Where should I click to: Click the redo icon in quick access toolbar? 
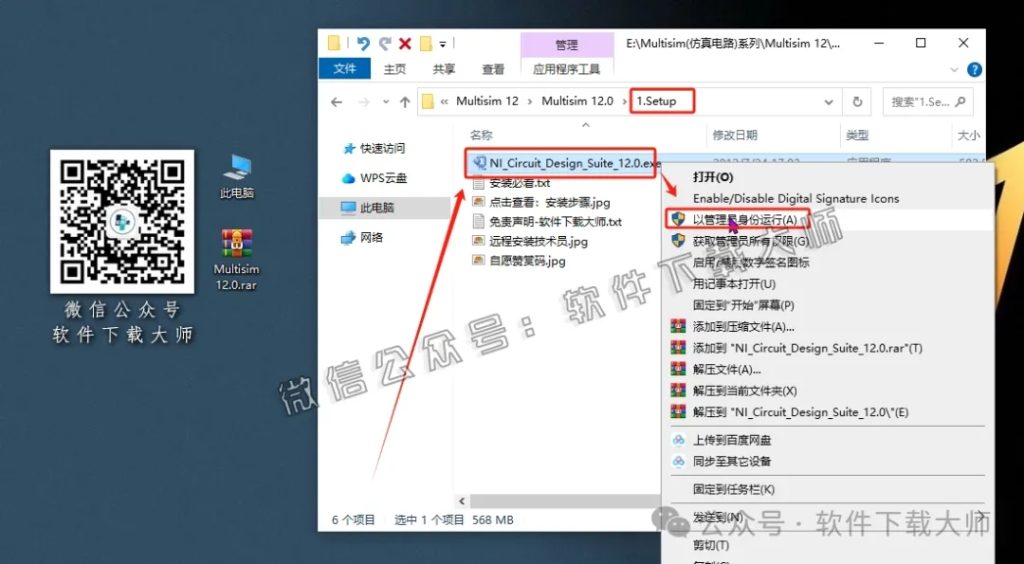[x=385, y=44]
